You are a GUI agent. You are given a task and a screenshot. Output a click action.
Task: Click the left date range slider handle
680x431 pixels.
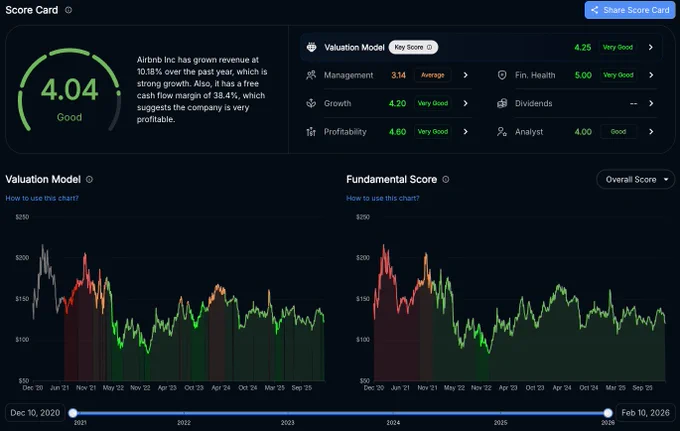pyautogui.click(x=73, y=413)
